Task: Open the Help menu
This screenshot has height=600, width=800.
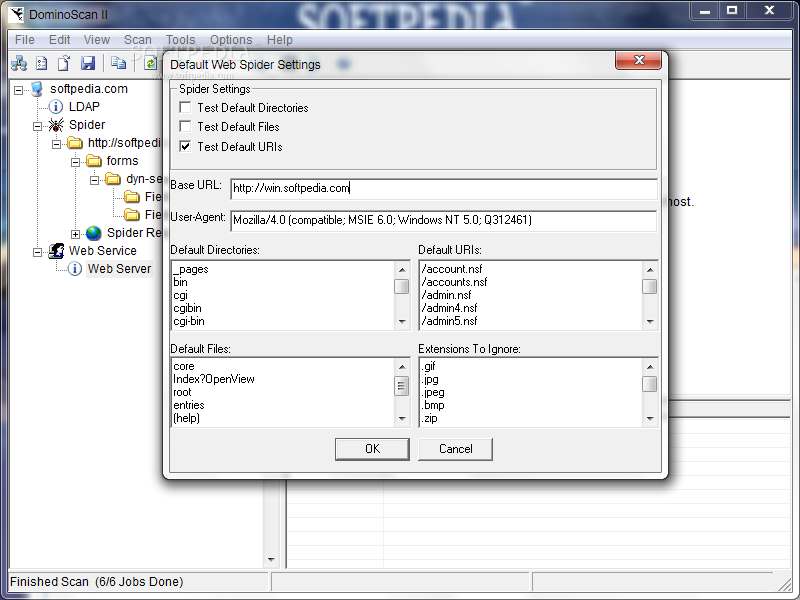Action: pyautogui.click(x=280, y=40)
